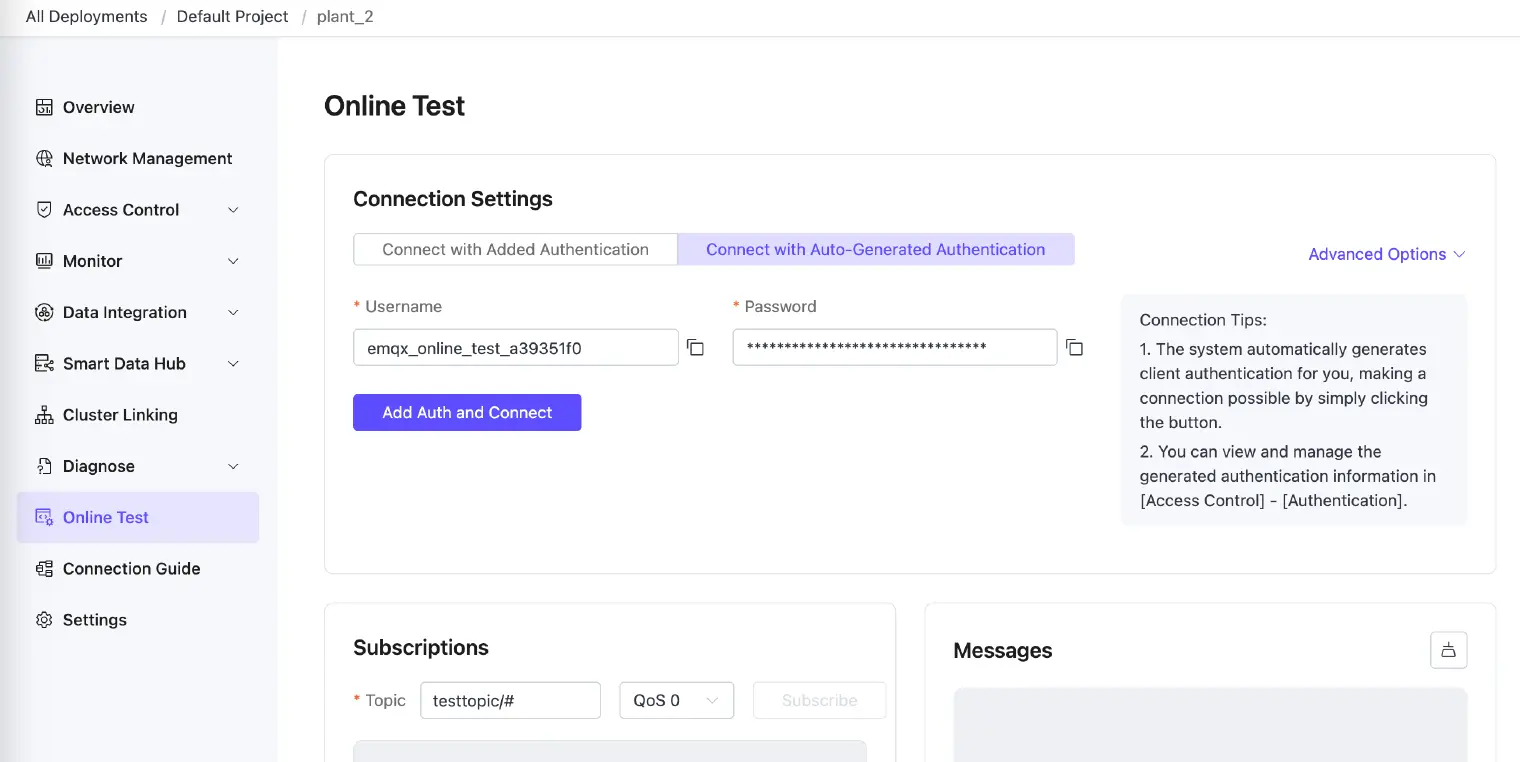Click the Subscriptions section heading
The width and height of the screenshot is (1520, 762).
(x=421, y=647)
